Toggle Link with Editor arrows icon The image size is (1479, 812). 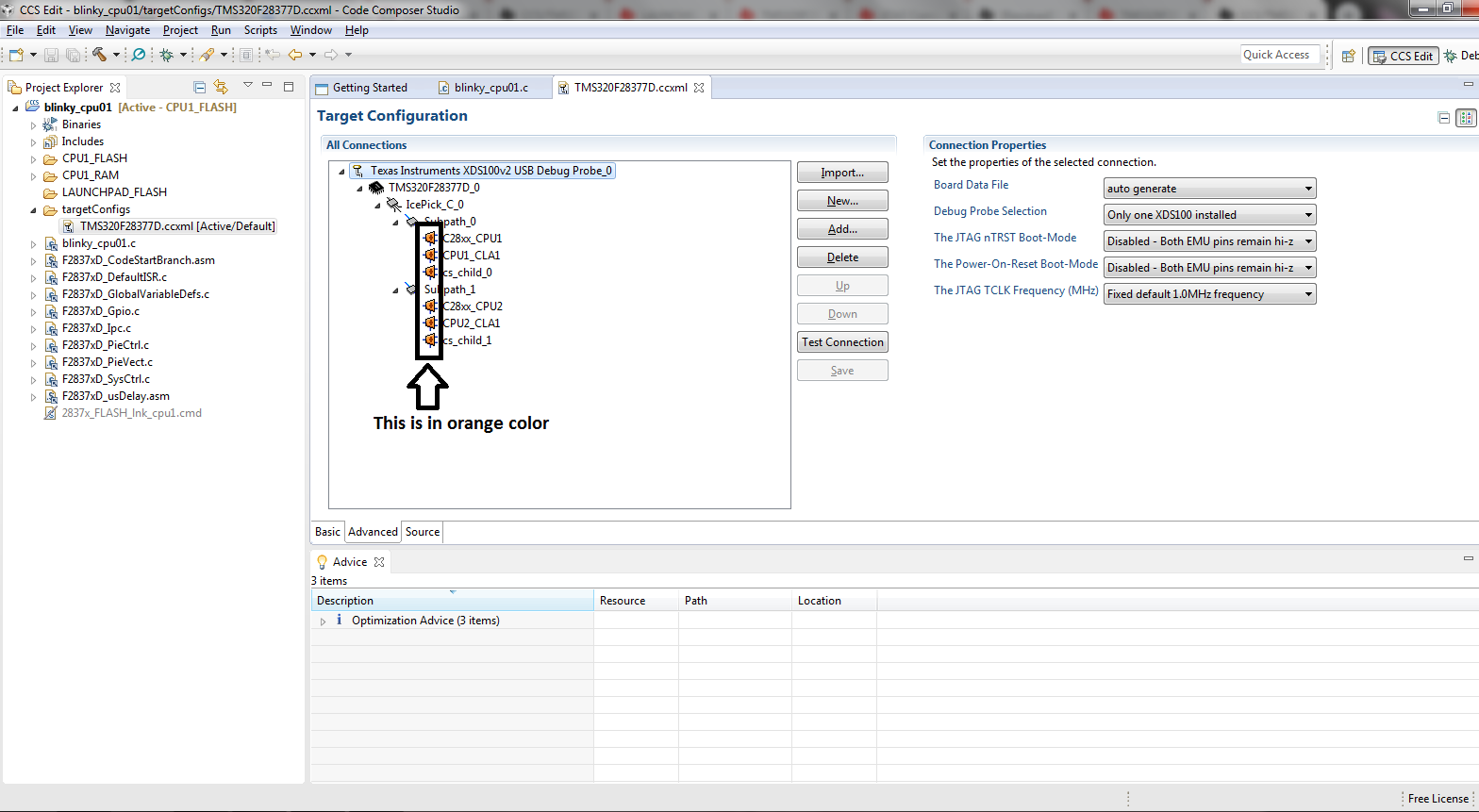(x=221, y=87)
